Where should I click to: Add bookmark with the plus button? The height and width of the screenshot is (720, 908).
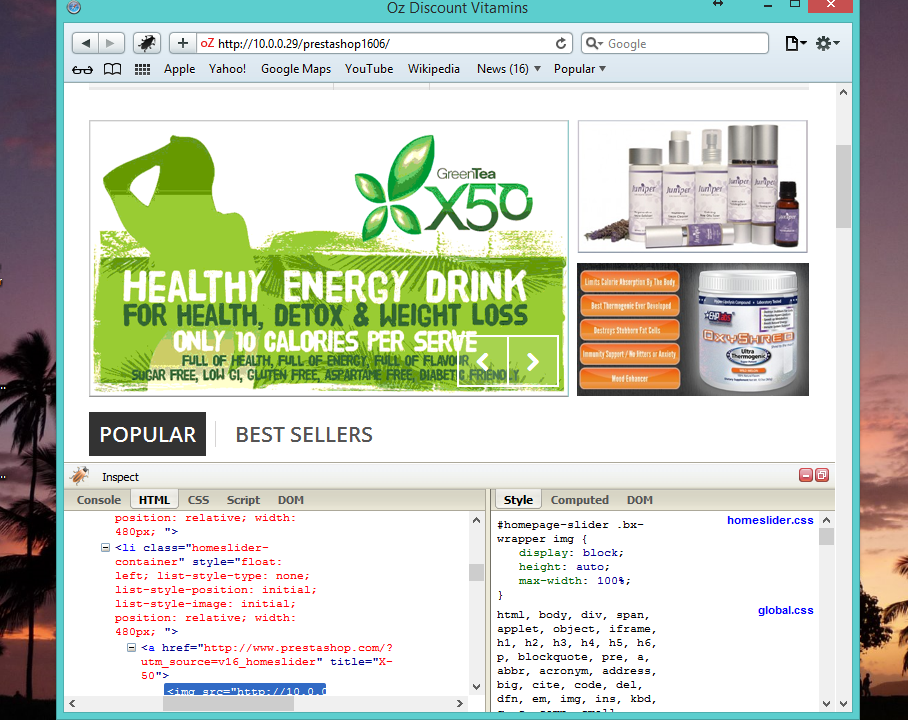coord(182,43)
